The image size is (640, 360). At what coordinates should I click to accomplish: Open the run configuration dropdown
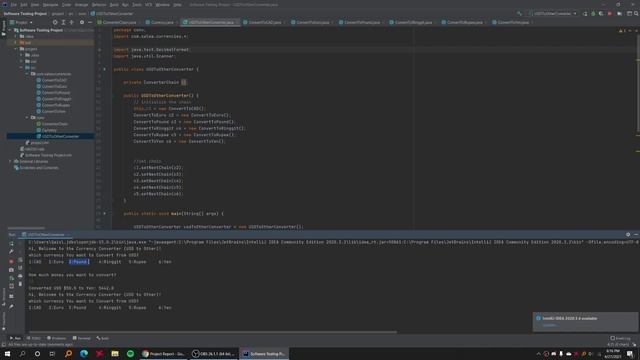553,13
